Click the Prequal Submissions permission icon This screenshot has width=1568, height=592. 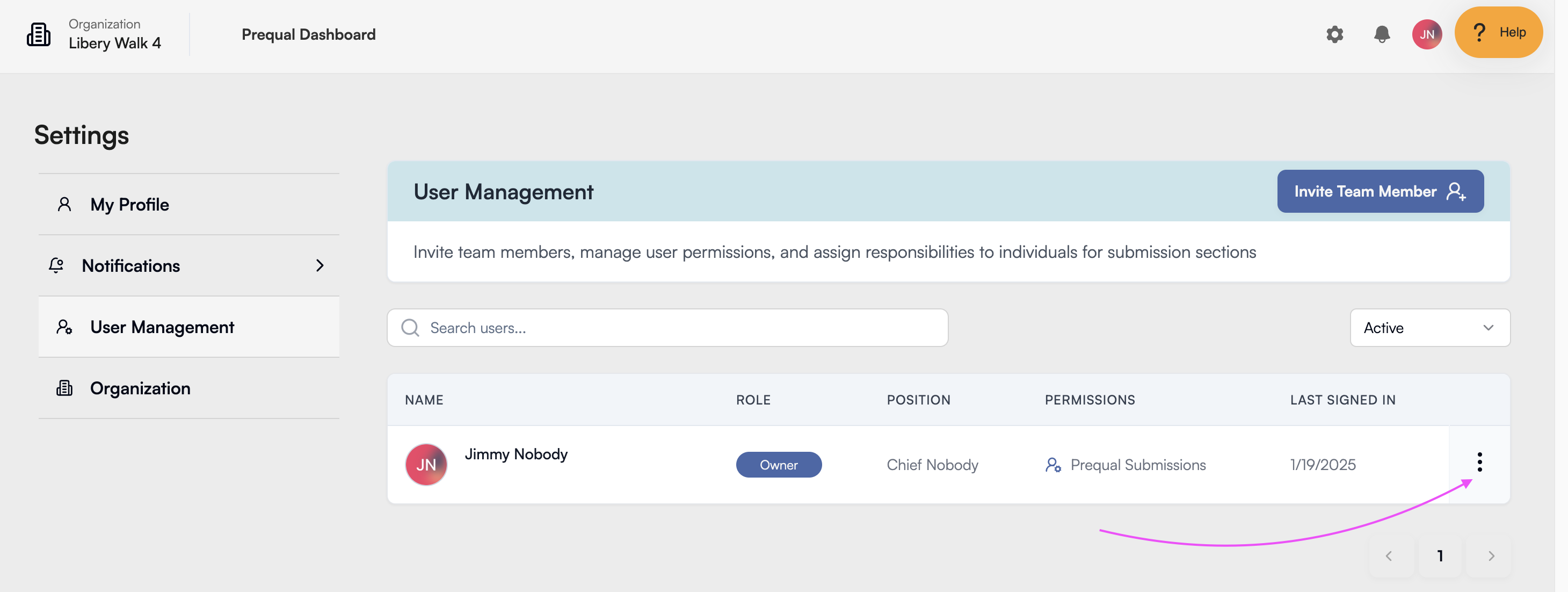(1053, 465)
